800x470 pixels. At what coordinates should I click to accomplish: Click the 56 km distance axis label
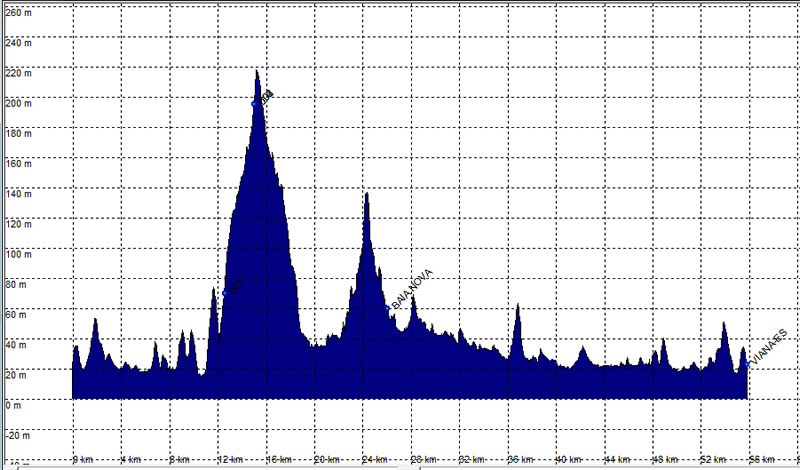coord(762,460)
